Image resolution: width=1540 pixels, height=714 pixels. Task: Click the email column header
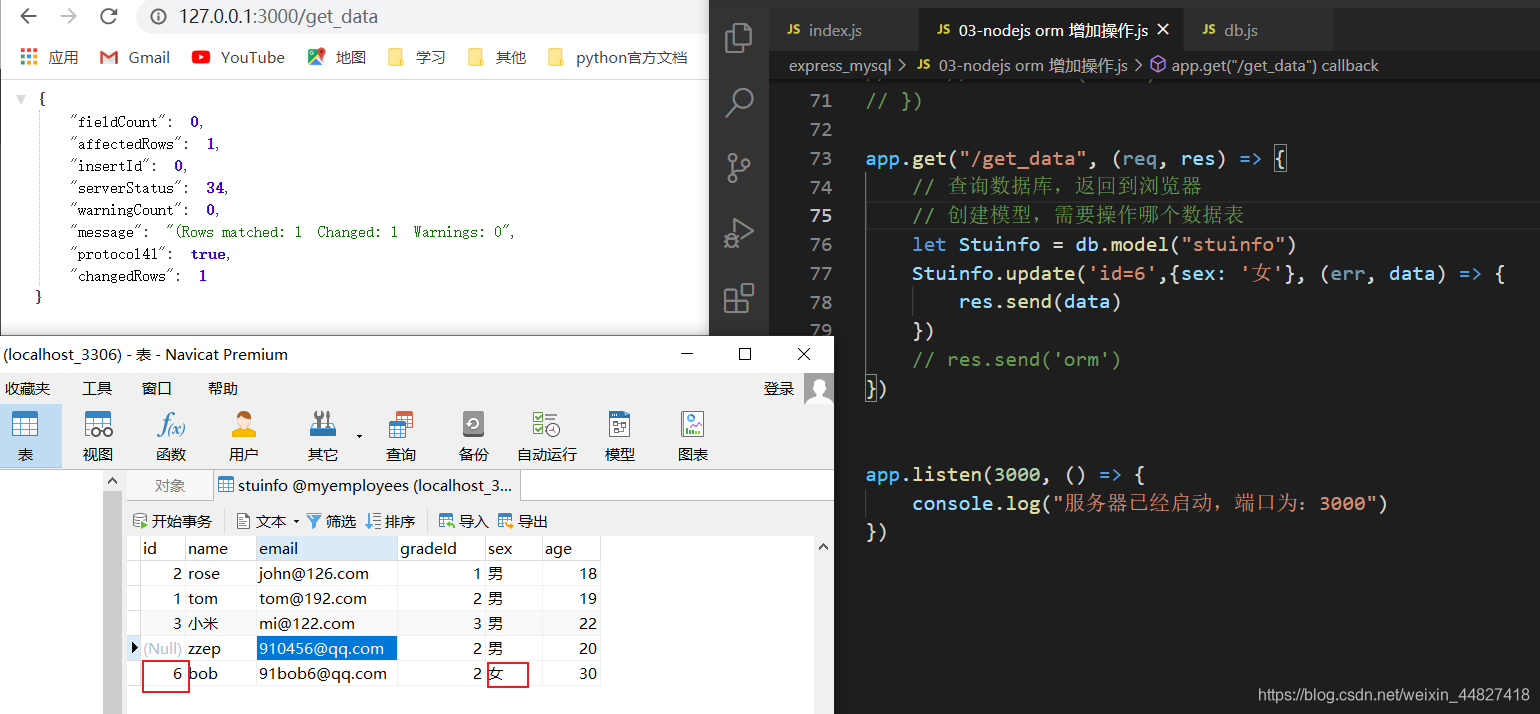(x=327, y=548)
